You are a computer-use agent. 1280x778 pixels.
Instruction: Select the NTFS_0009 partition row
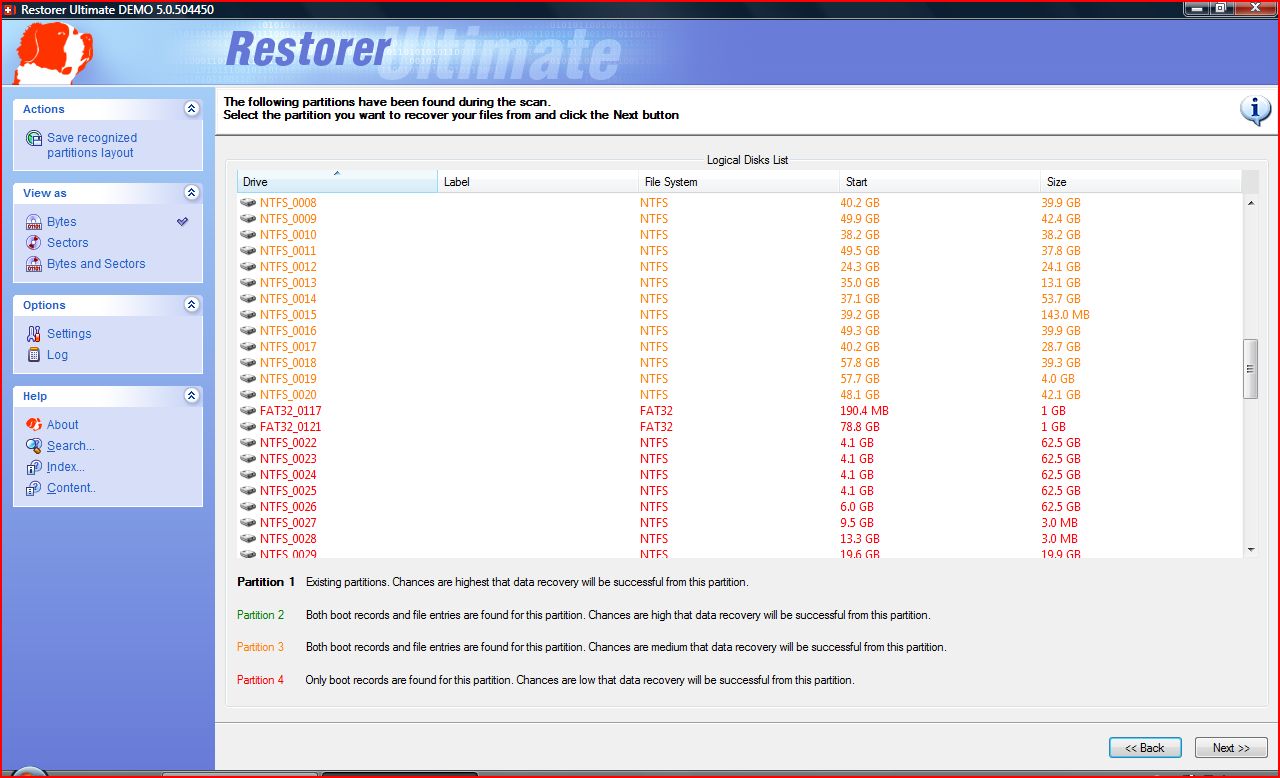click(x=739, y=219)
